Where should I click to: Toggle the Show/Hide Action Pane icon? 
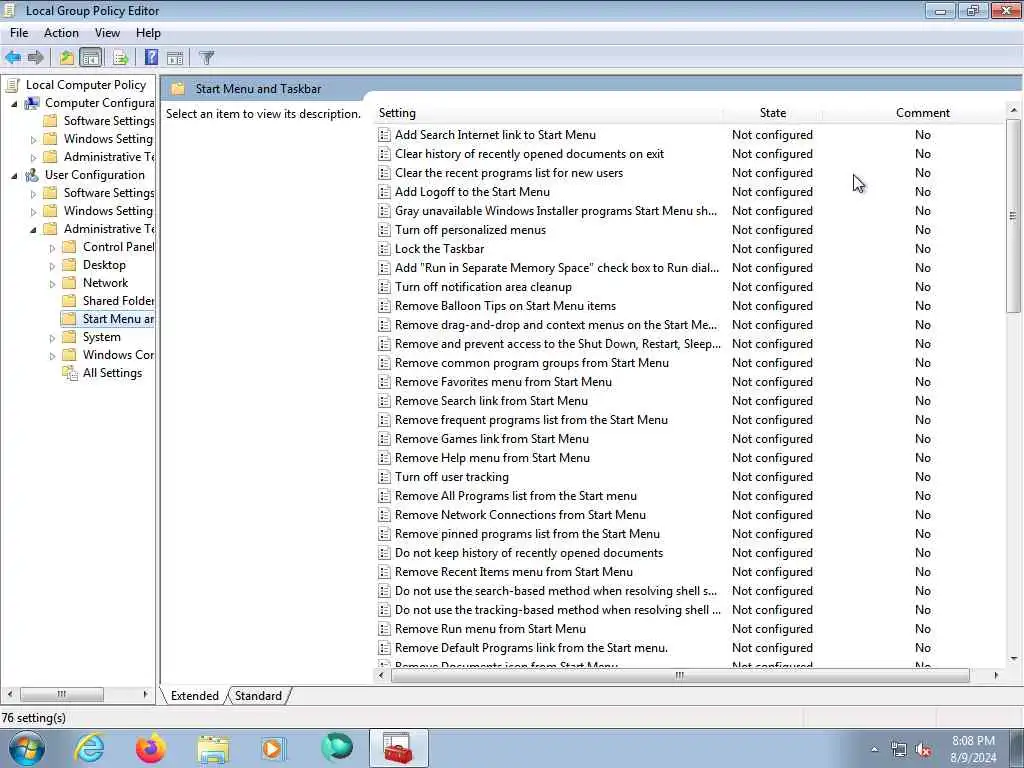[x=175, y=57]
